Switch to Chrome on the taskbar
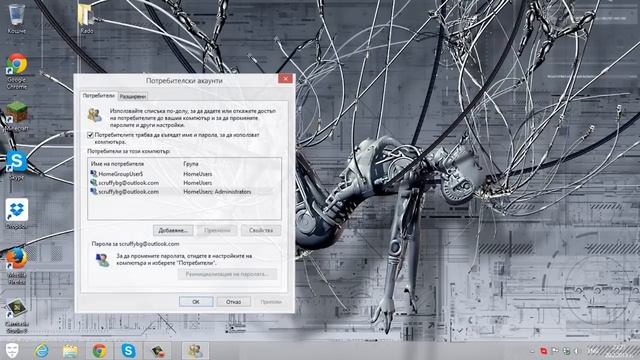 pyautogui.click(x=99, y=351)
